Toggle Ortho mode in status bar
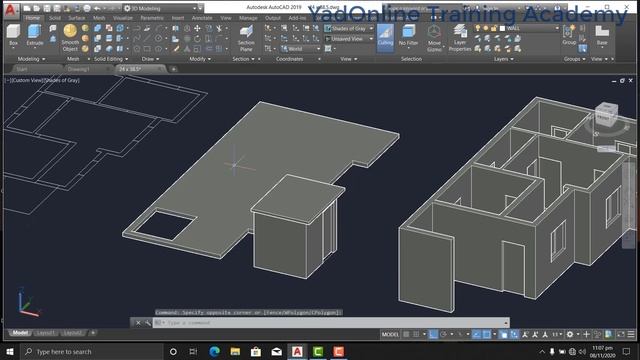 (x=433, y=334)
